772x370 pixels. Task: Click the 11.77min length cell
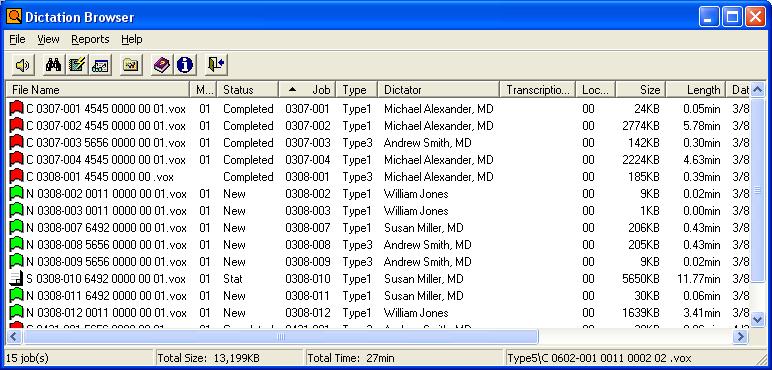click(699, 278)
